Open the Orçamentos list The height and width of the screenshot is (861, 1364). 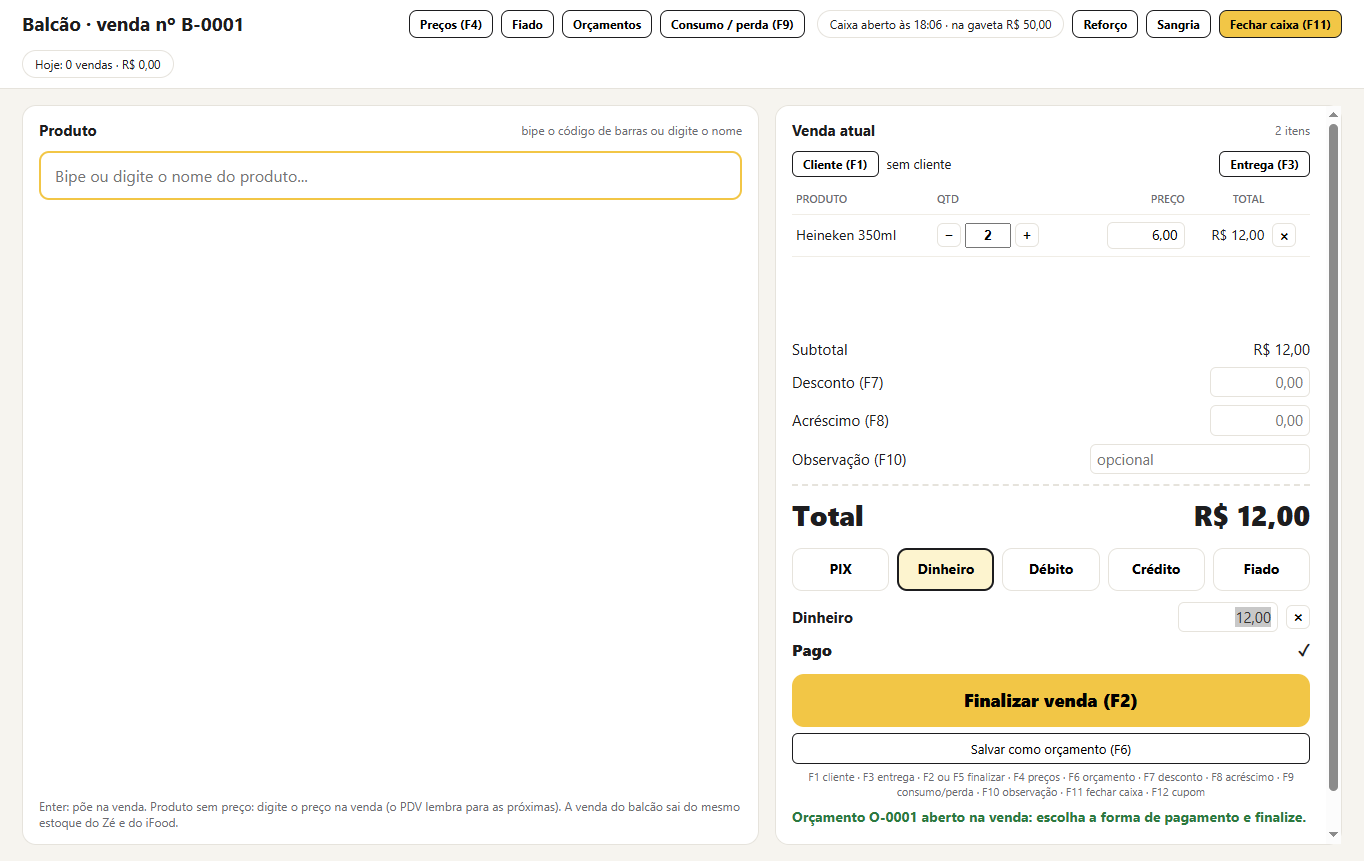[x=607, y=25]
